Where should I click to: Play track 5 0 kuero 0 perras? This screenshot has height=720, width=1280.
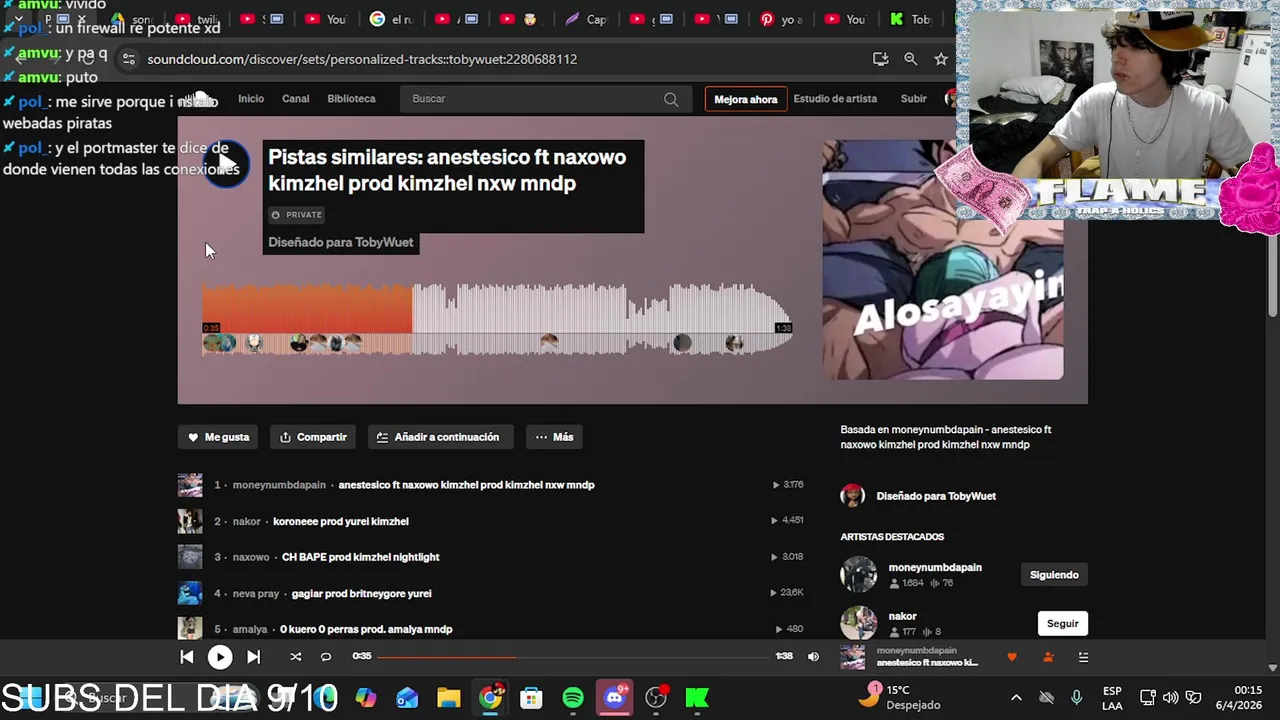pos(366,629)
